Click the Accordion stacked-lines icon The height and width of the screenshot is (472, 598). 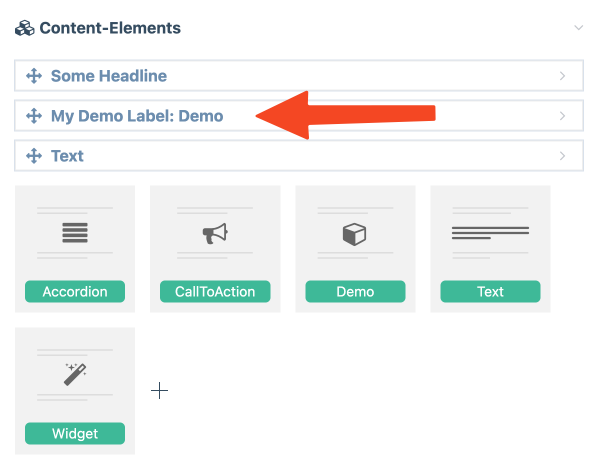pyautogui.click(x=75, y=233)
